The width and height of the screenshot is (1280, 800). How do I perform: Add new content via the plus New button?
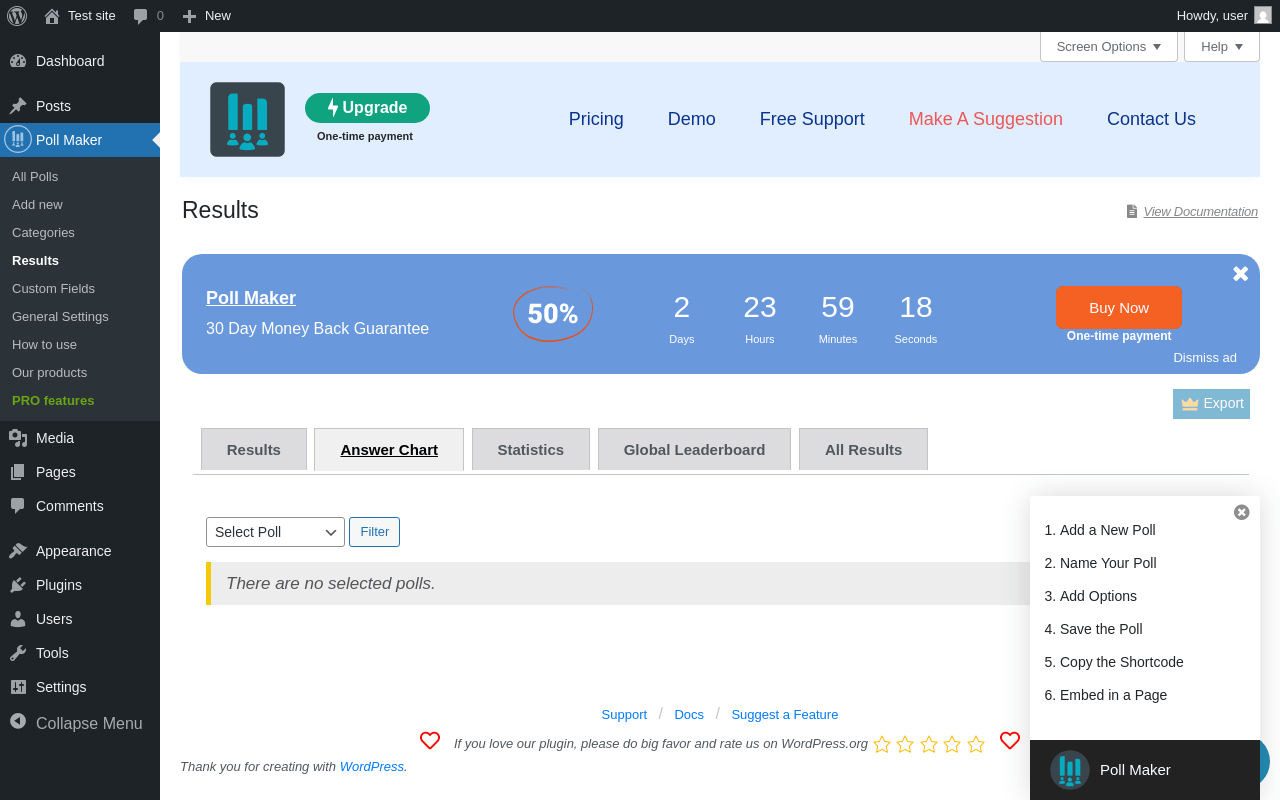point(207,16)
